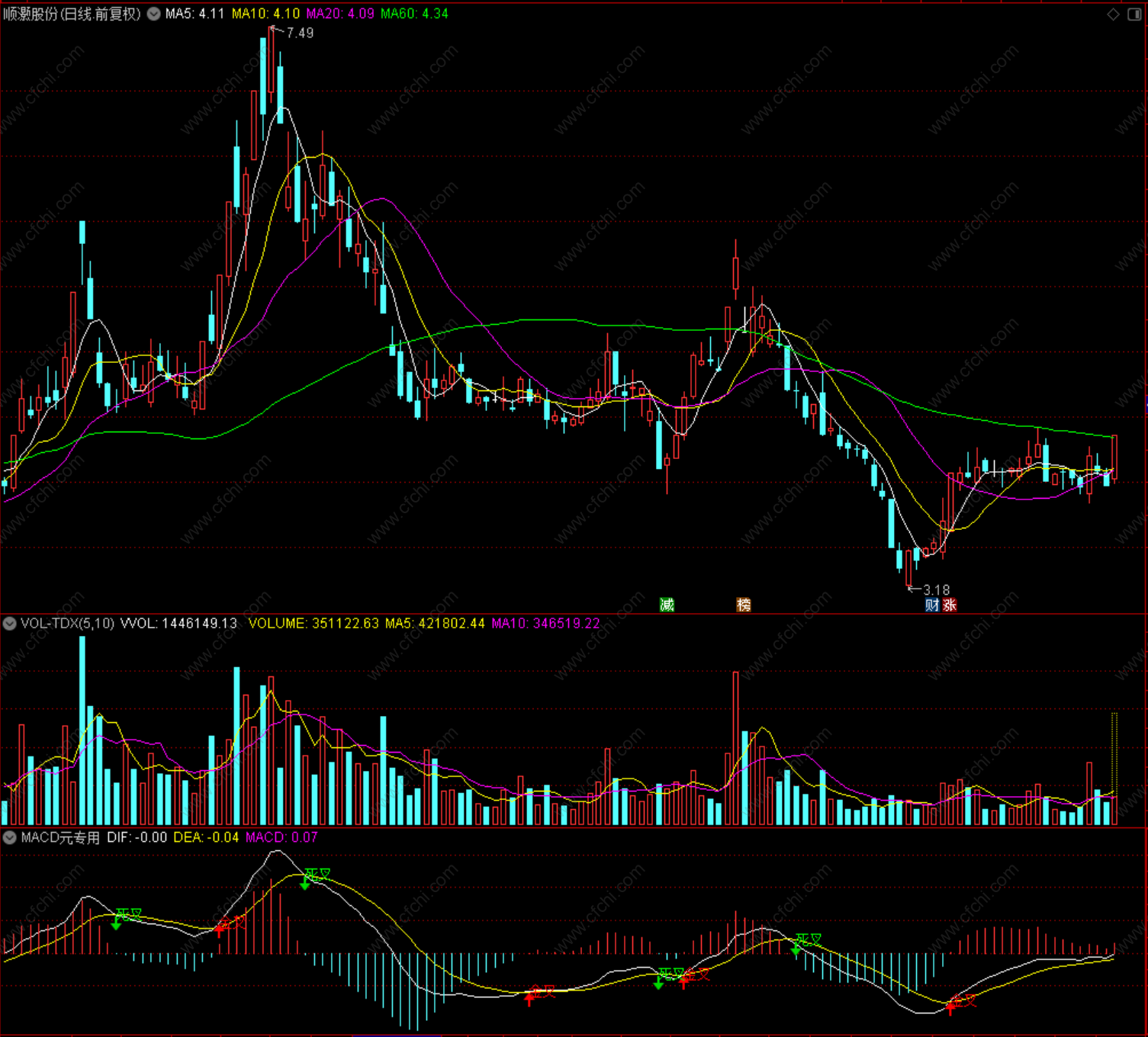Screen dimensions: 1148x1037
Task: Select the MA20: 4.09 label
Action: click(x=340, y=14)
